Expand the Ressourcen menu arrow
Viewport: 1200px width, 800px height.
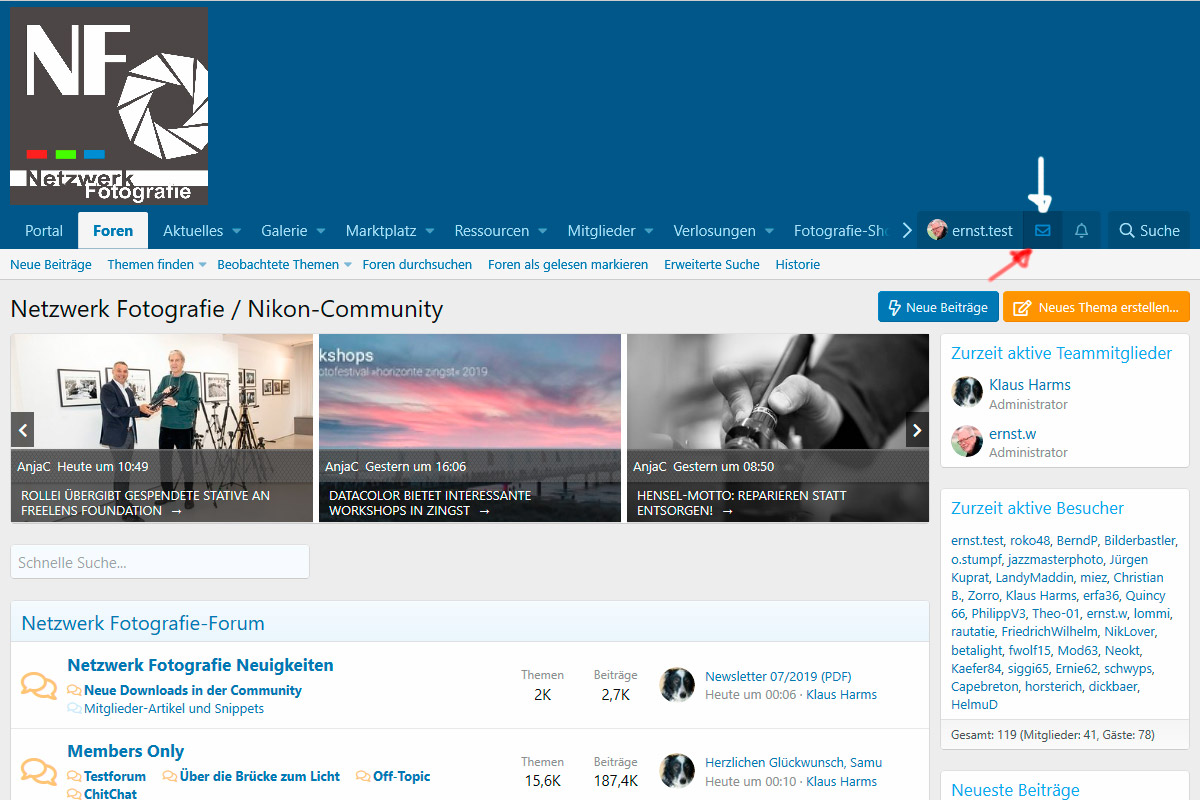[542, 231]
